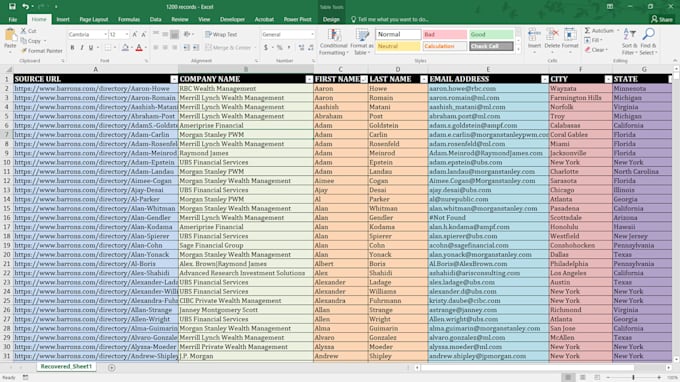Open the CITY filter dropdown
Viewport: 680px width, 382px height.
[x=608, y=79]
